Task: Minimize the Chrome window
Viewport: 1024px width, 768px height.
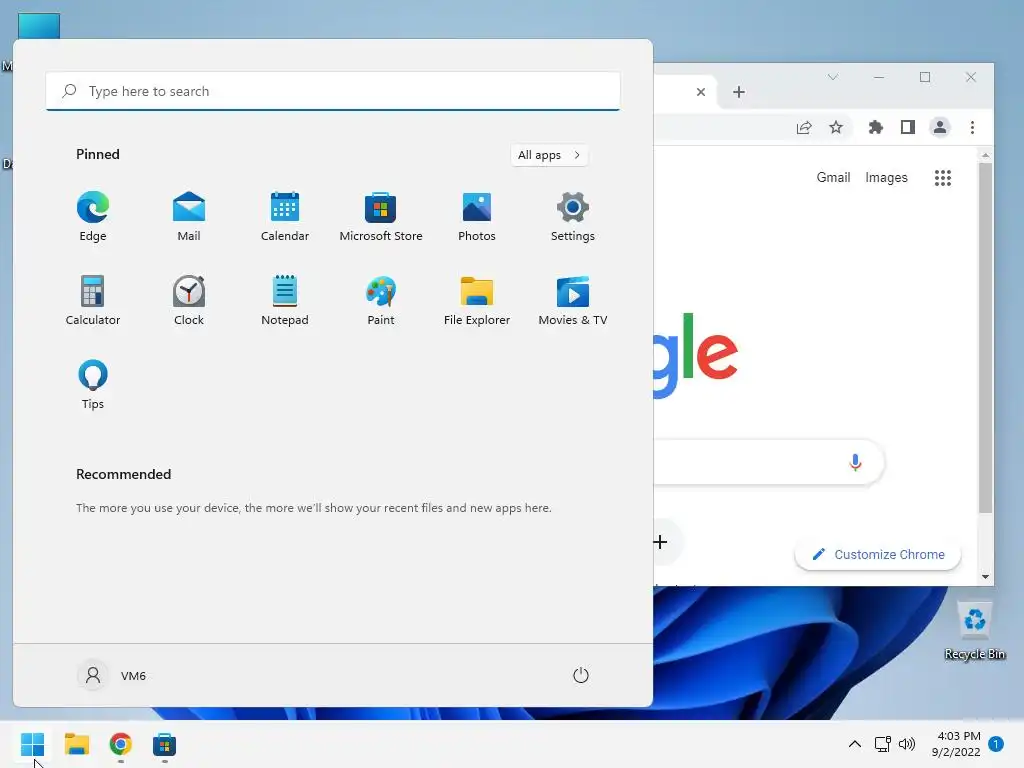Action: [x=879, y=77]
